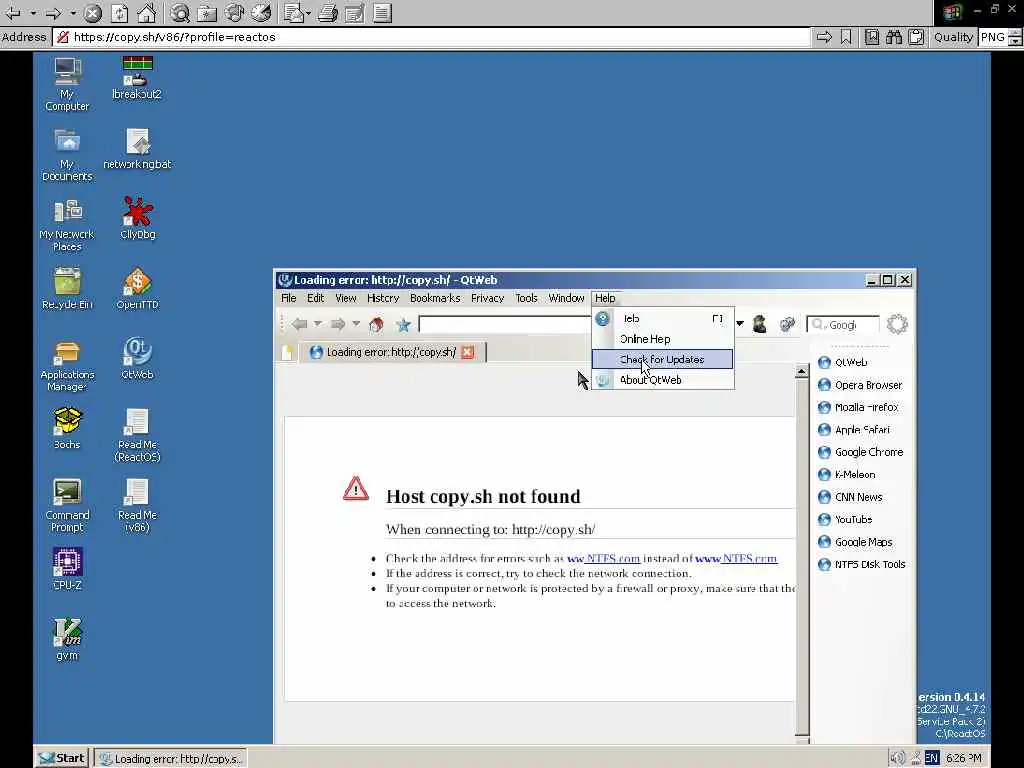Click the detective privacy icon in QtWeb toolbar
Viewport: 1024px width, 768px height.
(x=760, y=324)
